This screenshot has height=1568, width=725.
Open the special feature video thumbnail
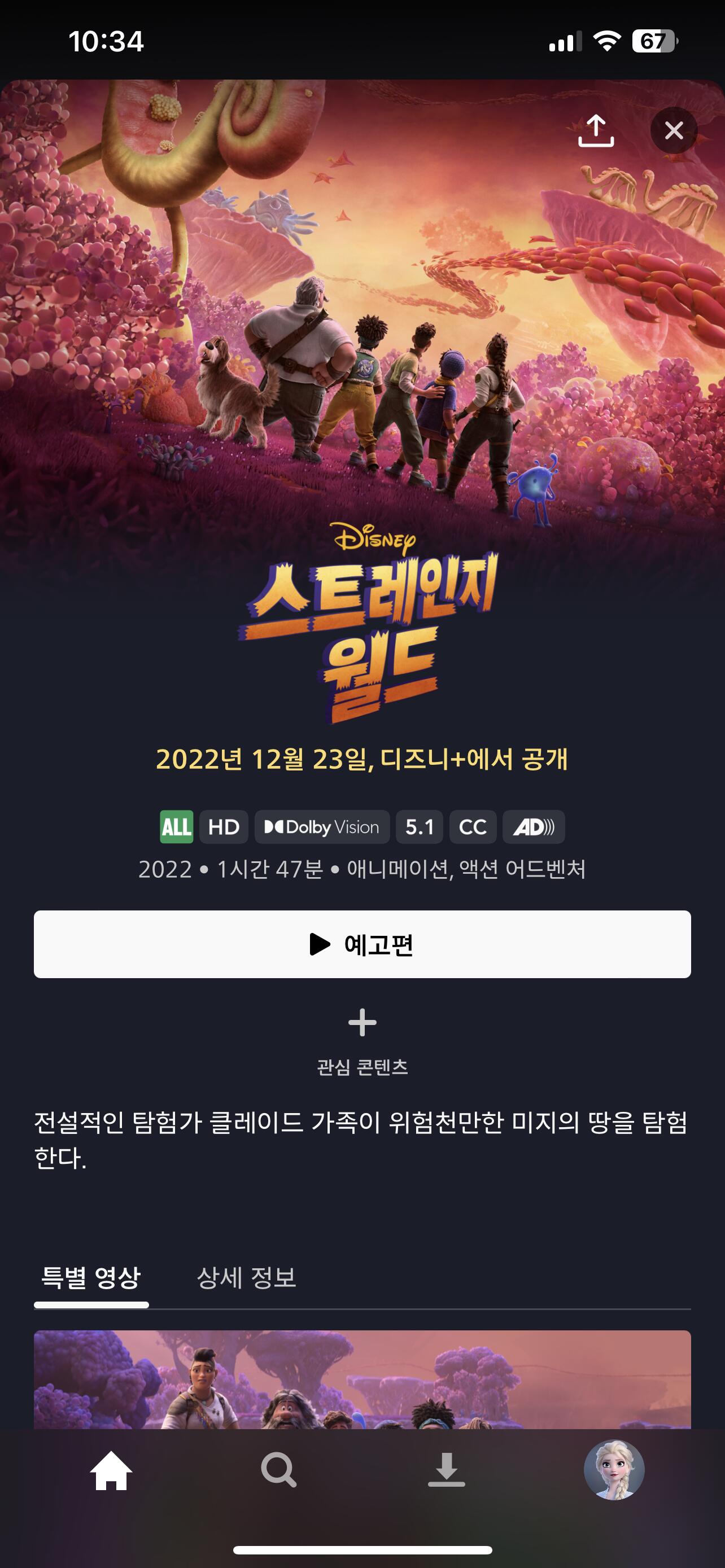pyautogui.click(x=362, y=1379)
